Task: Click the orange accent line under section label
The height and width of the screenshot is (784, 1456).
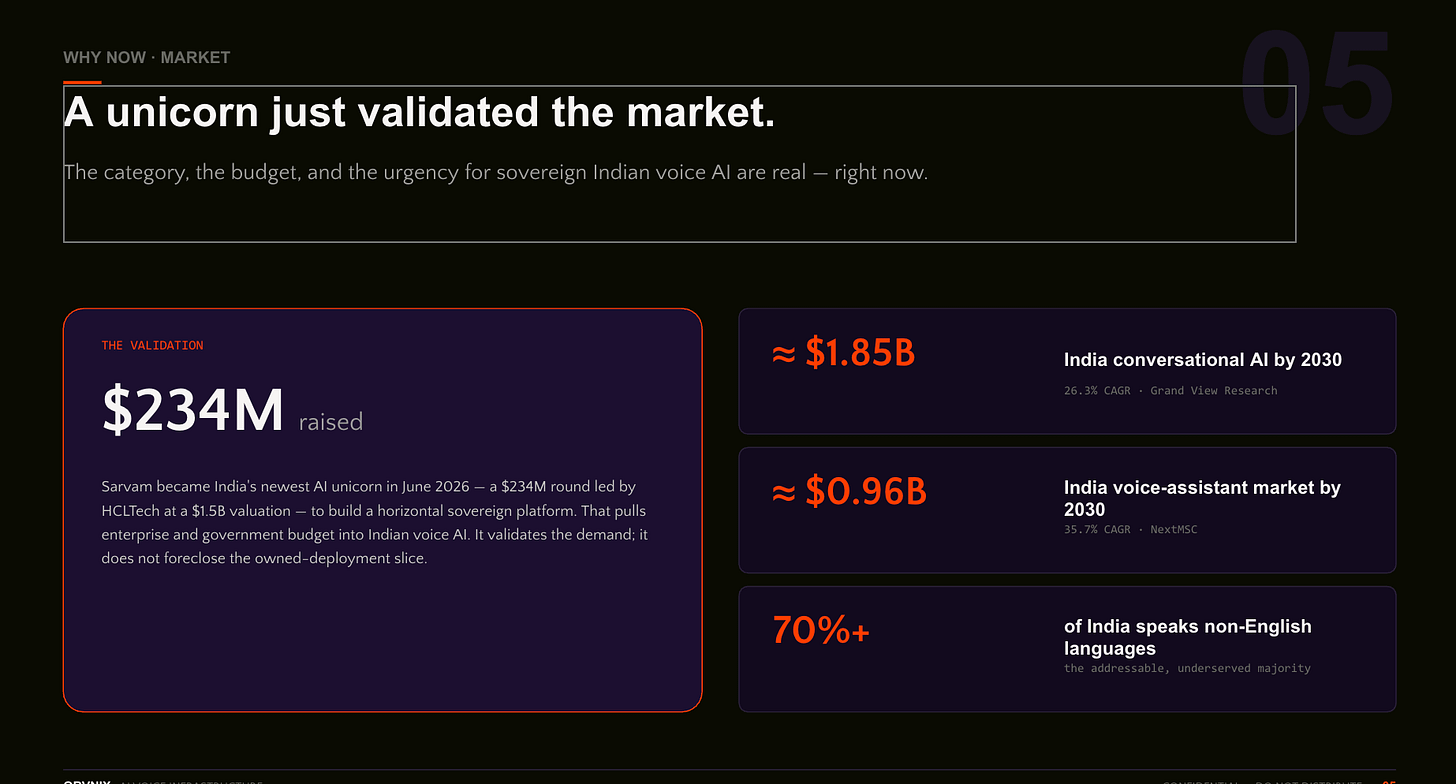Action: pos(82,82)
